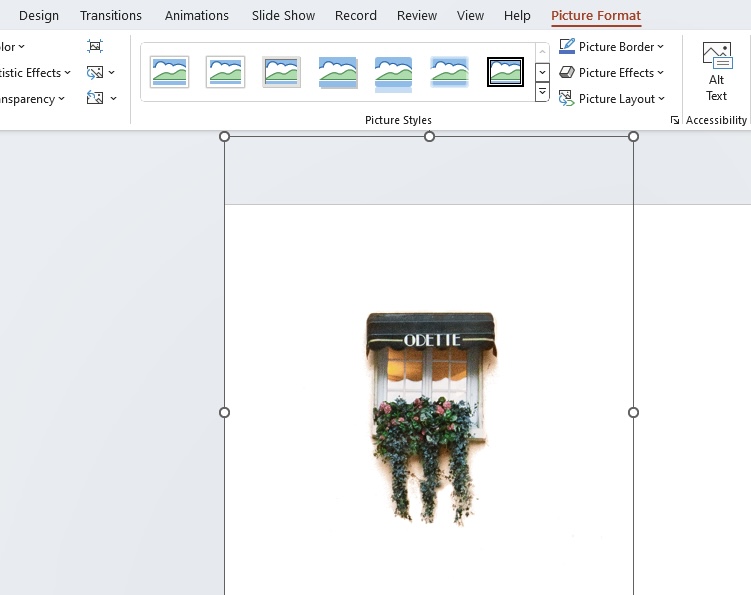
Task: Open the Picture Layout dropdown arrow
Action: pos(661,98)
